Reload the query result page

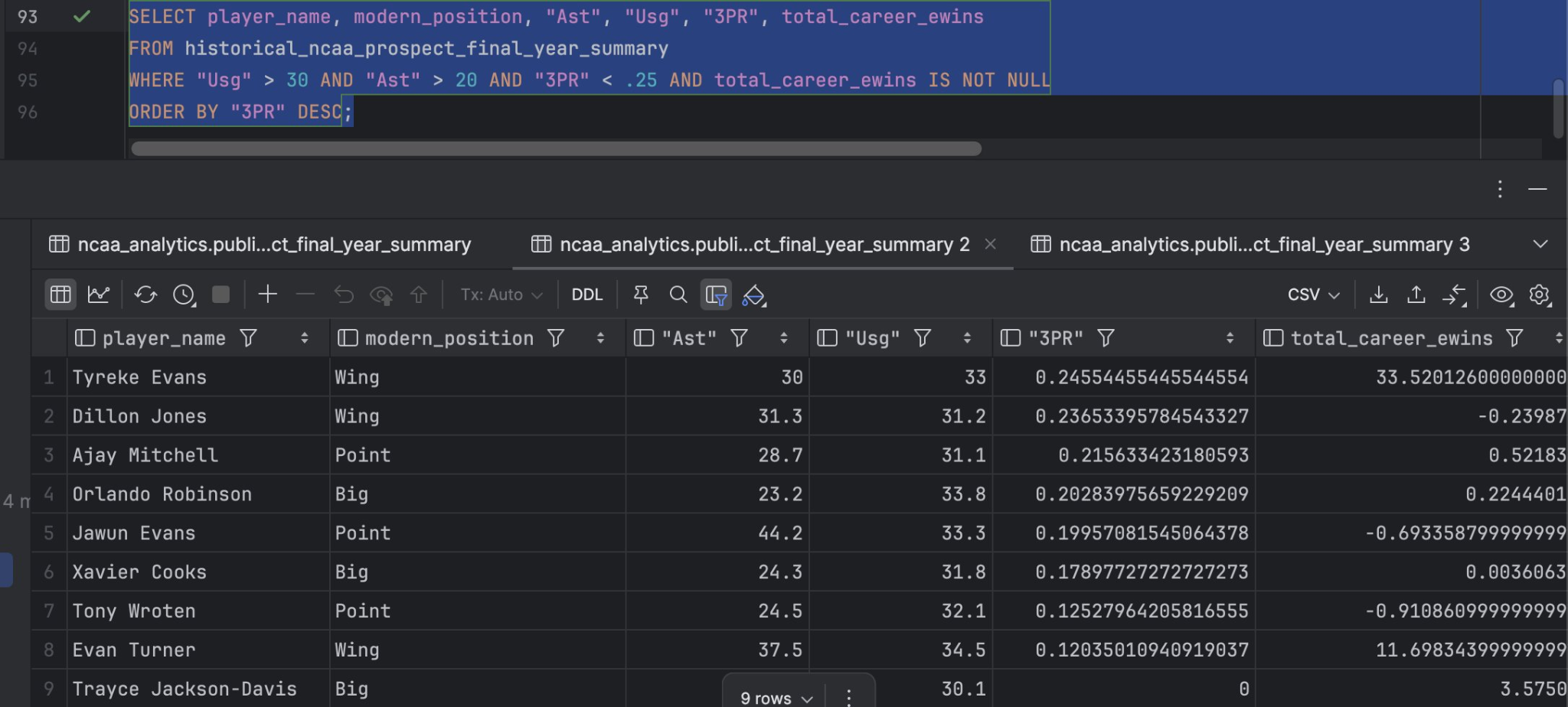[x=145, y=295]
